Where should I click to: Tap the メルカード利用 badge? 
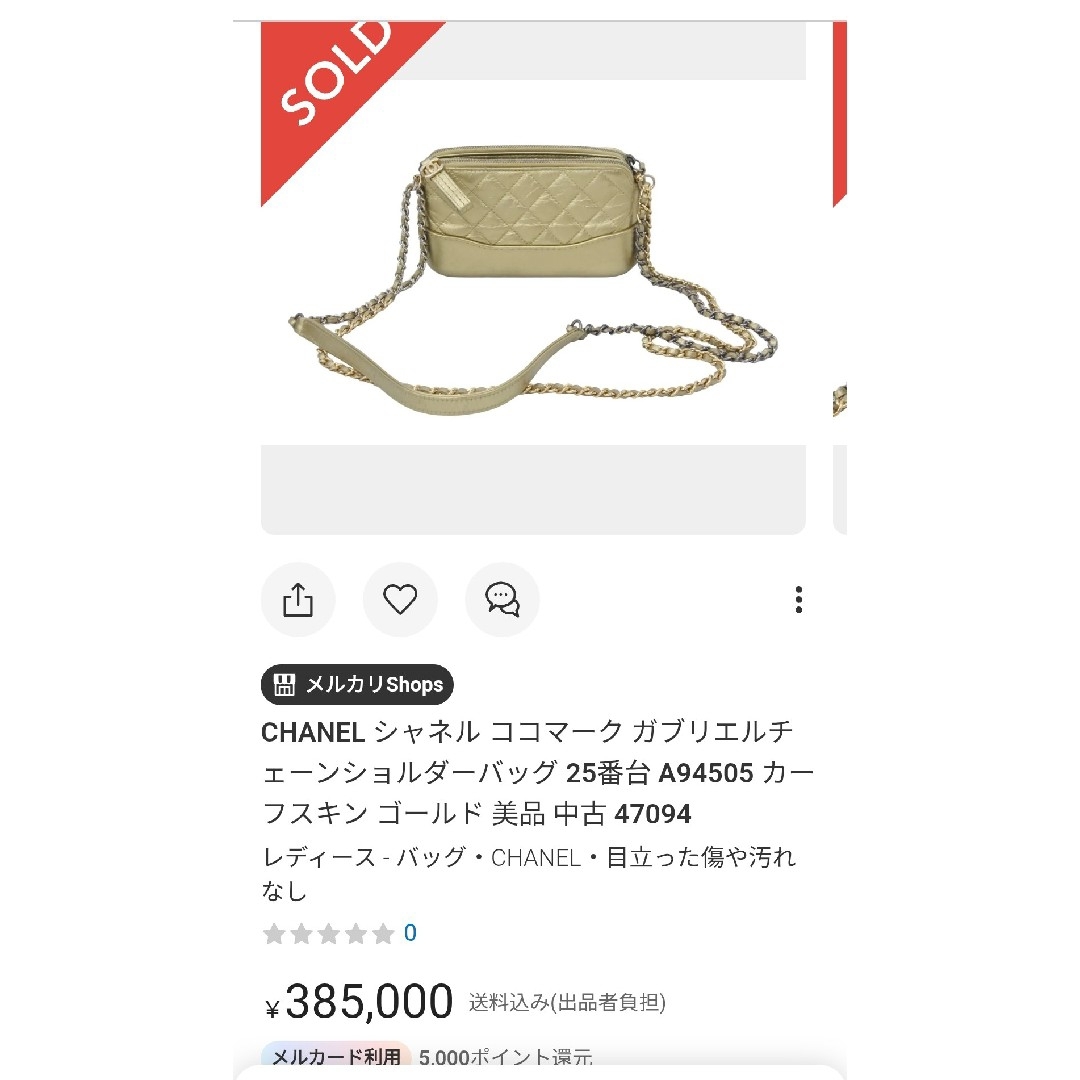[x=336, y=1056]
